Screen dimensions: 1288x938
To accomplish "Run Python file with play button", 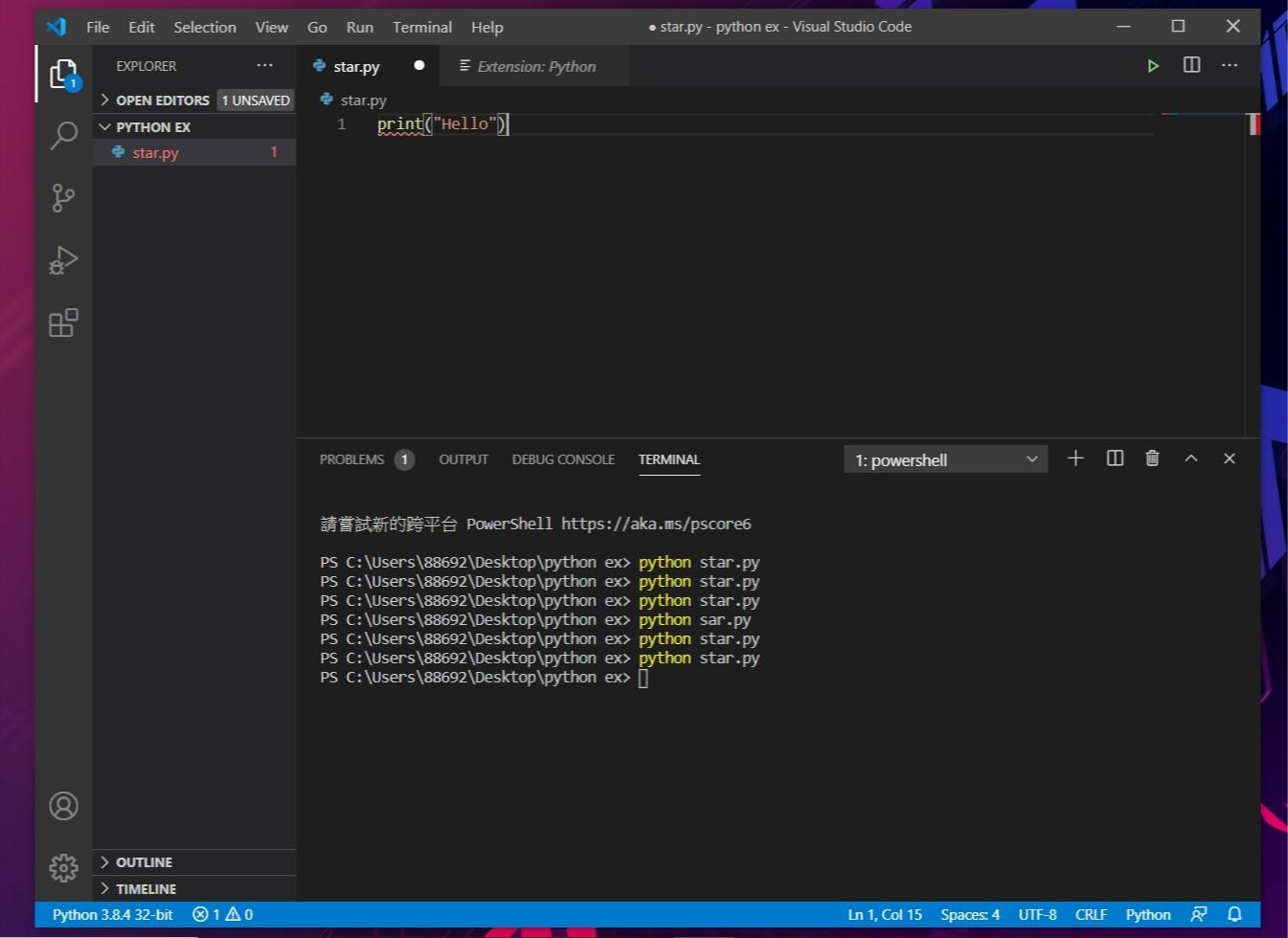I will pyautogui.click(x=1153, y=65).
